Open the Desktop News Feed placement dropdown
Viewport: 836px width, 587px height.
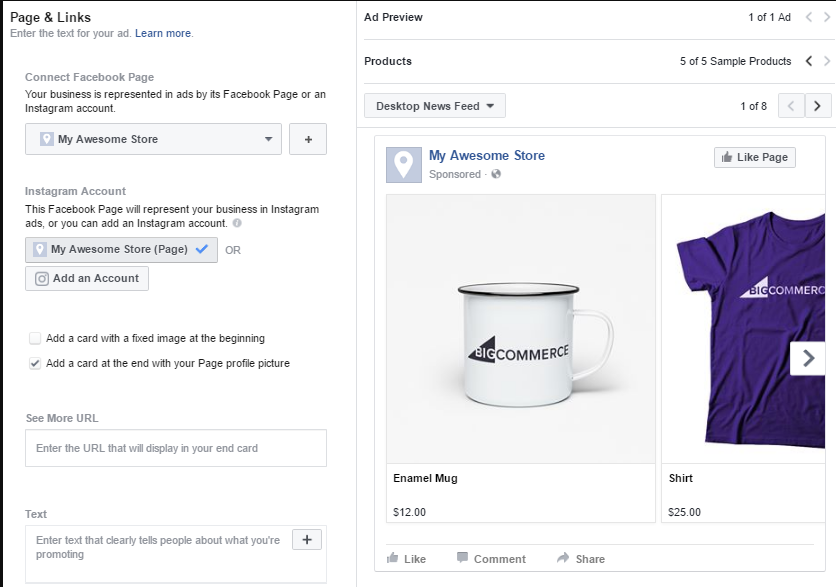[x=434, y=106]
